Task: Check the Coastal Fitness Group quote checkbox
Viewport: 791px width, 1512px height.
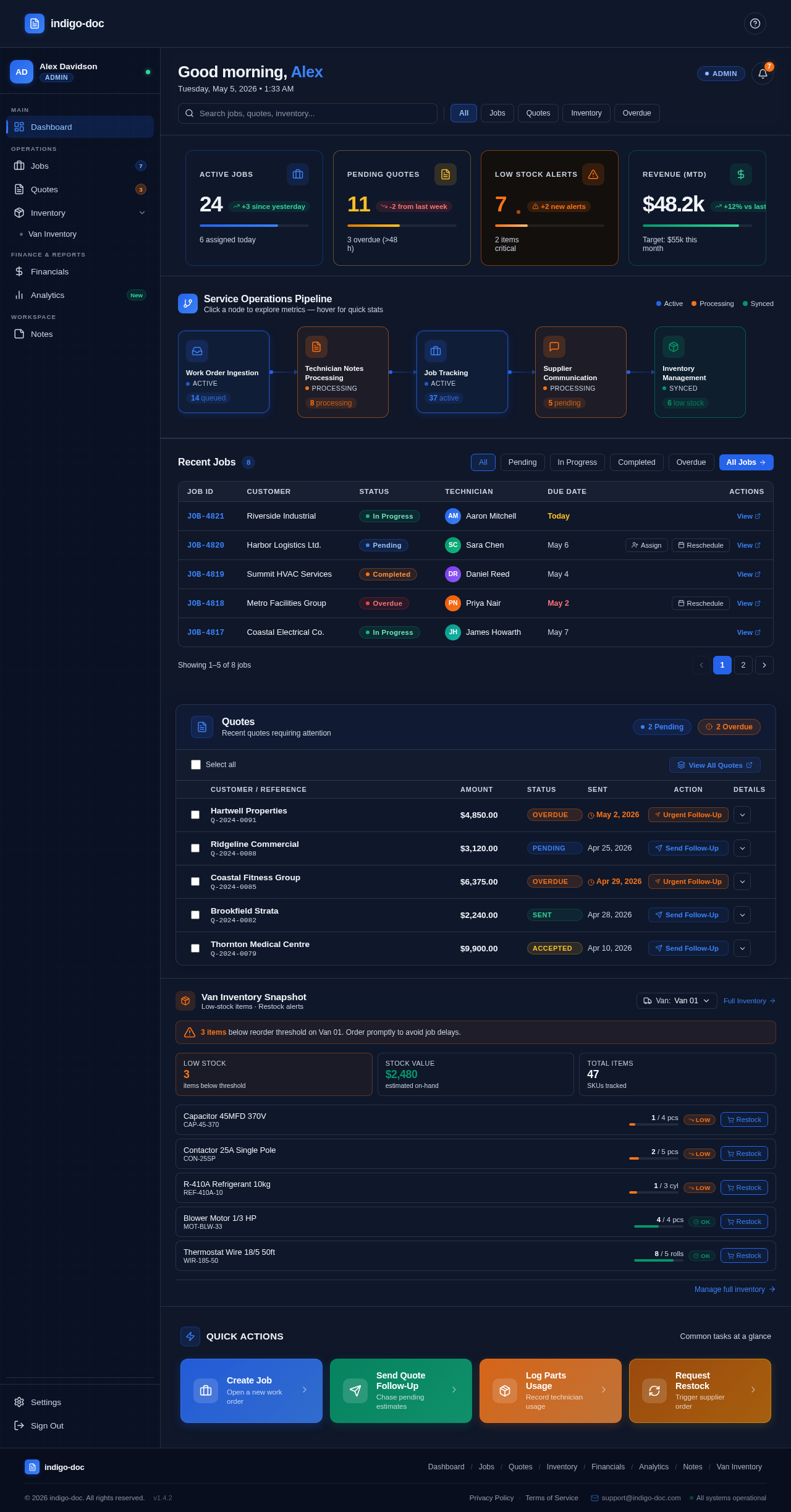Action: tap(195, 881)
